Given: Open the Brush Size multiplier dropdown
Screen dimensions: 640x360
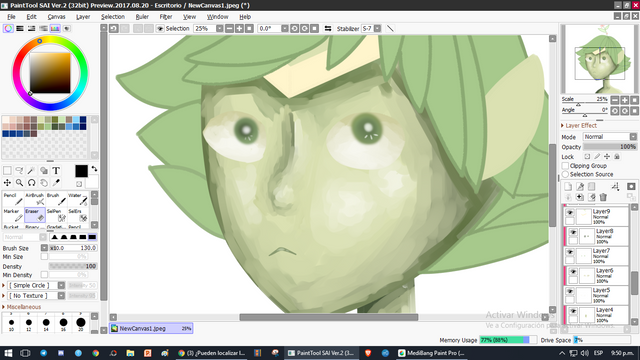Looking at the screenshot, I should click(x=44, y=248).
